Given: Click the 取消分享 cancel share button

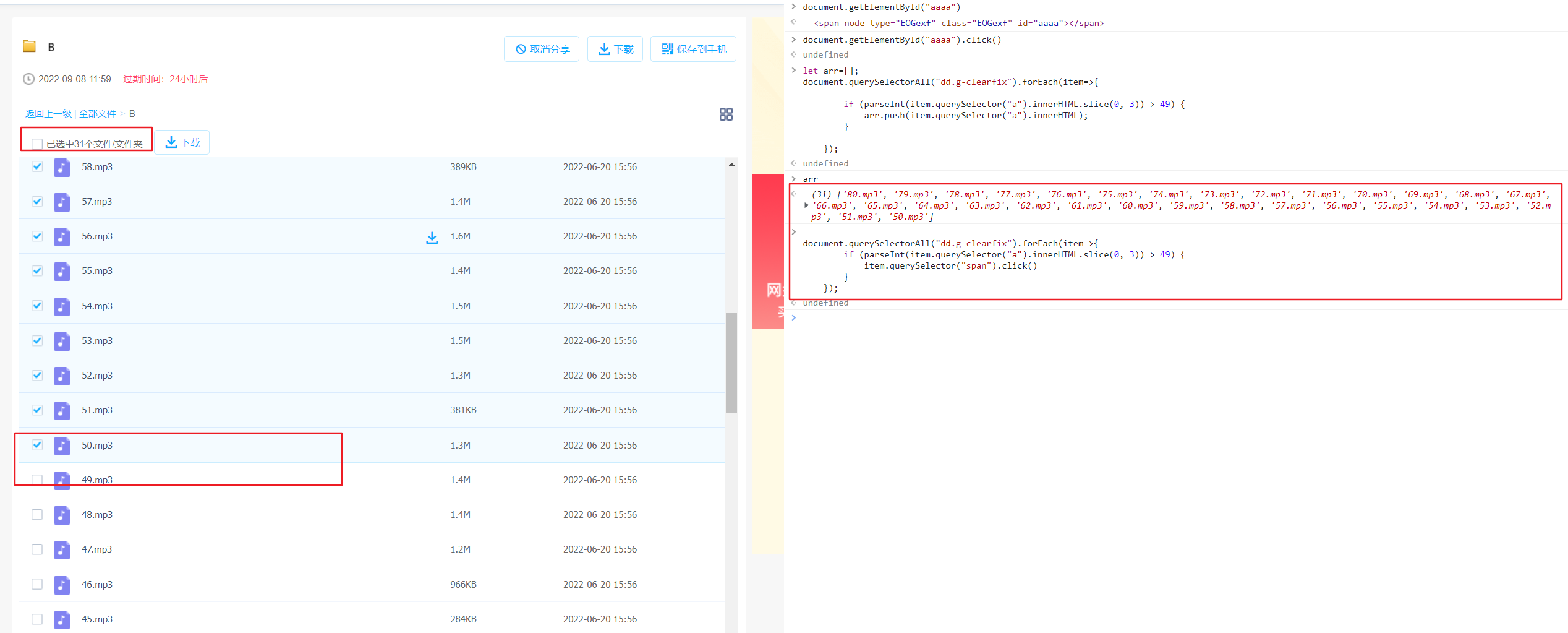Looking at the screenshot, I should [x=542, y=49].
